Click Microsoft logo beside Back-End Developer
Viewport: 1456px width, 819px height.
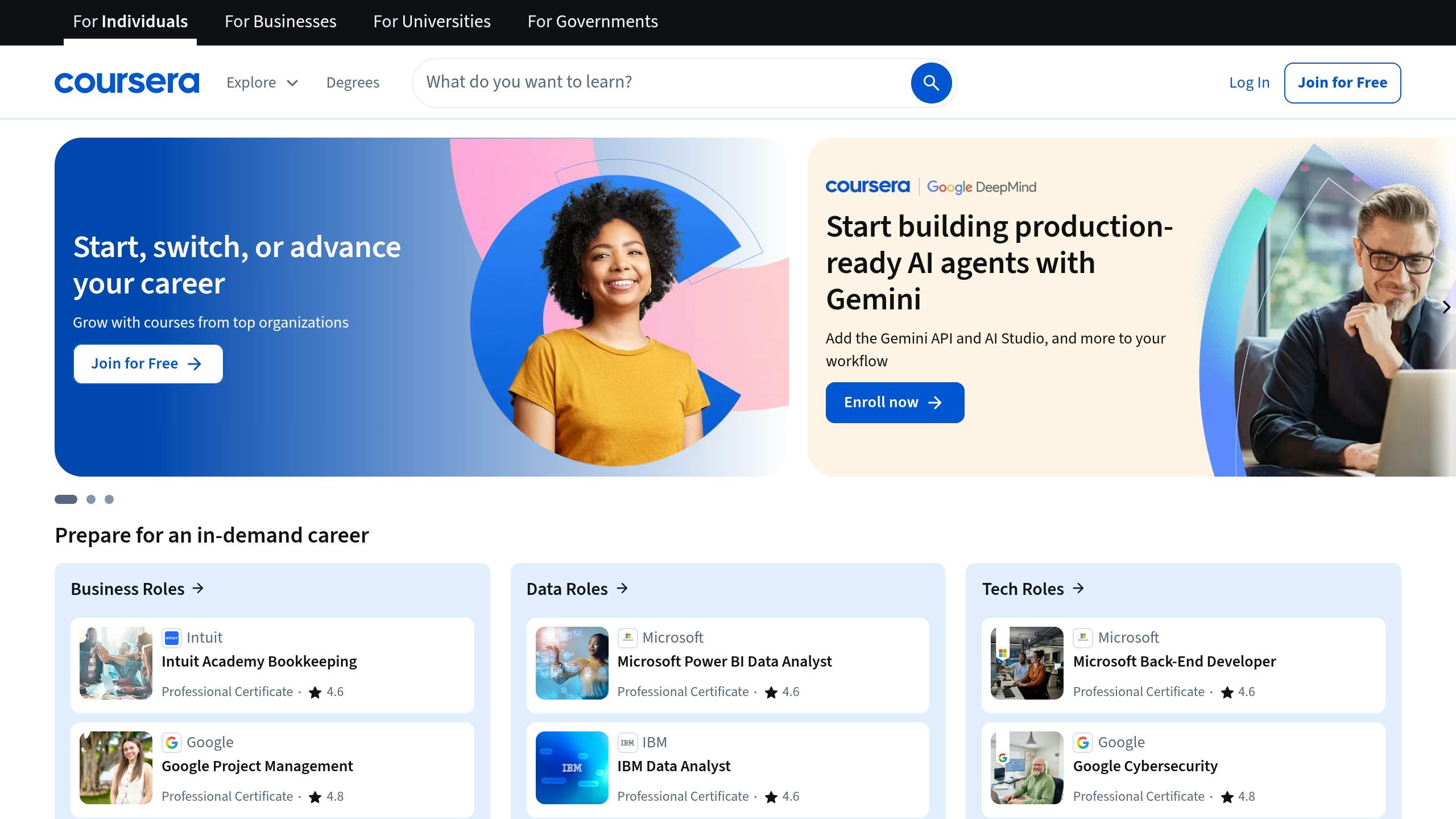(x=1083, y=638)
